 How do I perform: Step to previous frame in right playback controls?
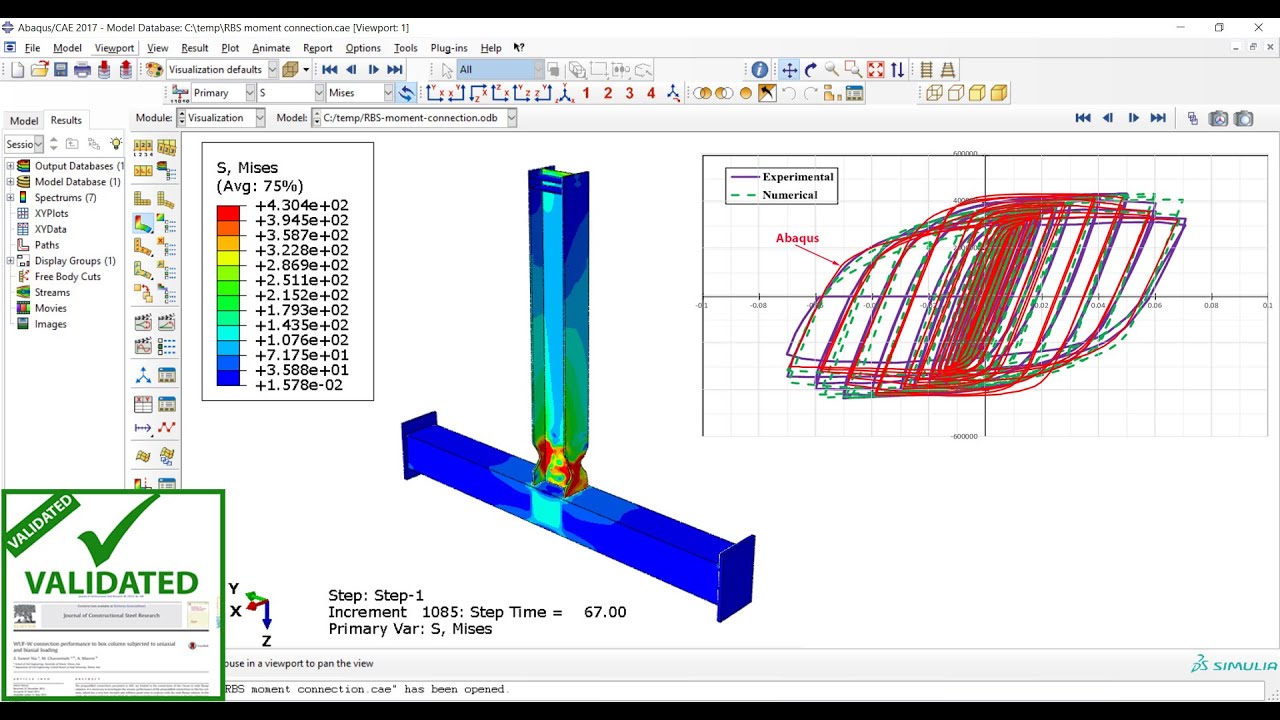1108,118
